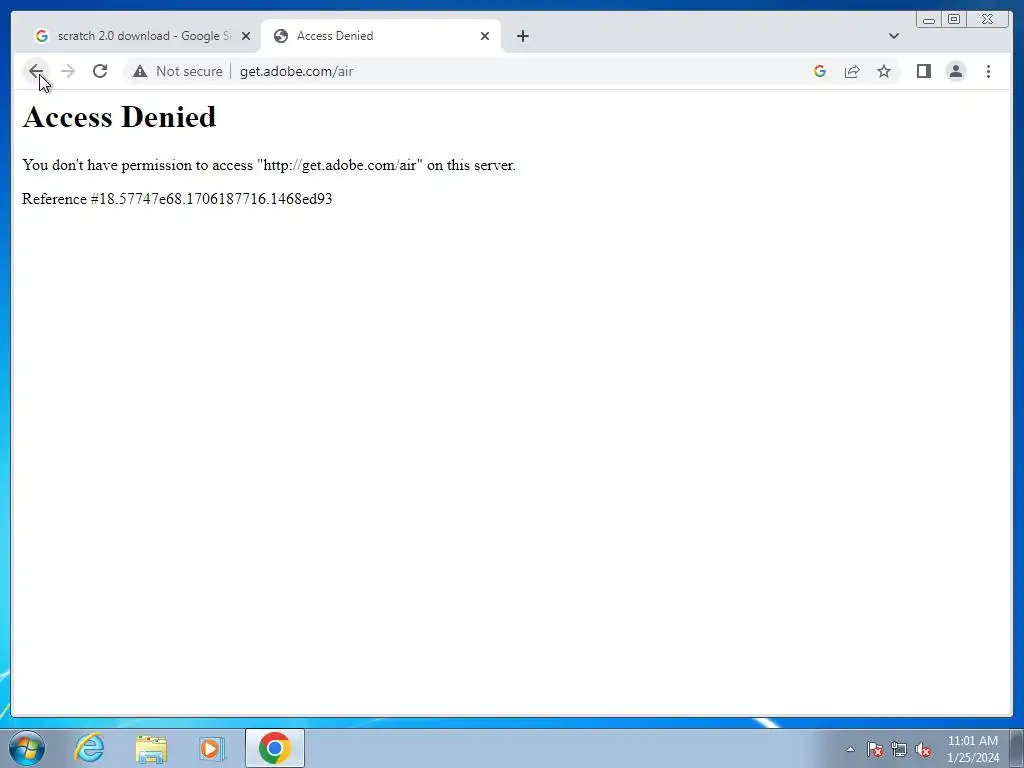Open the Windows Start menu
This screenshot has height=768, width=1024.
point(27,748)
